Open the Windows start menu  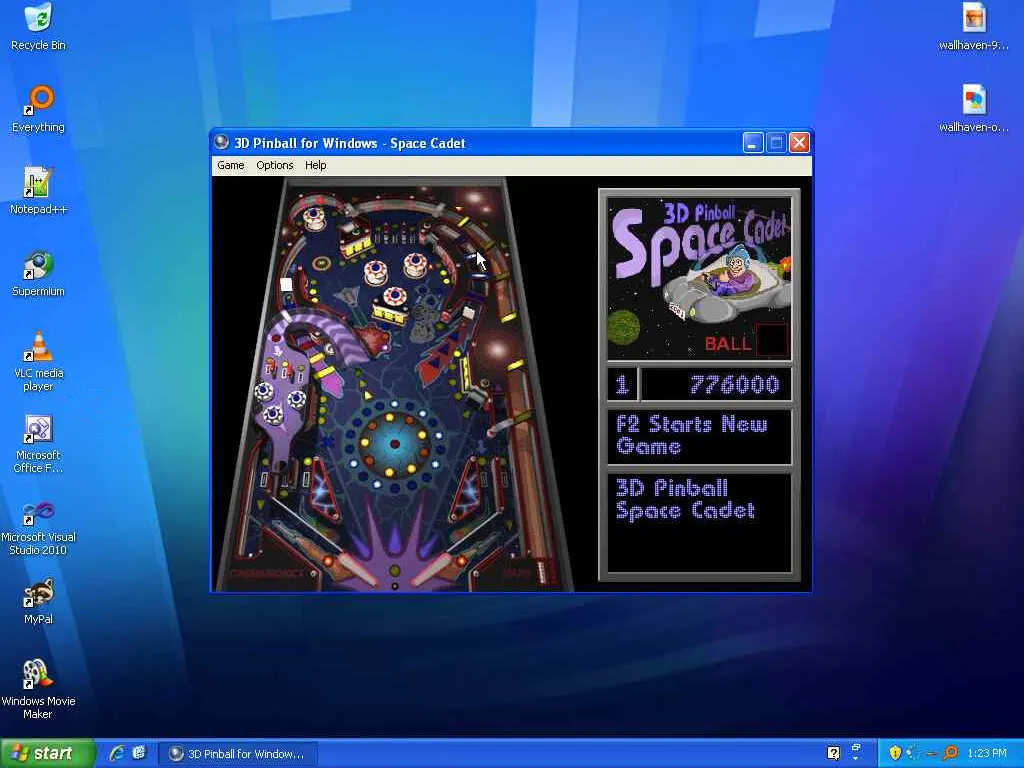[48, 753]
